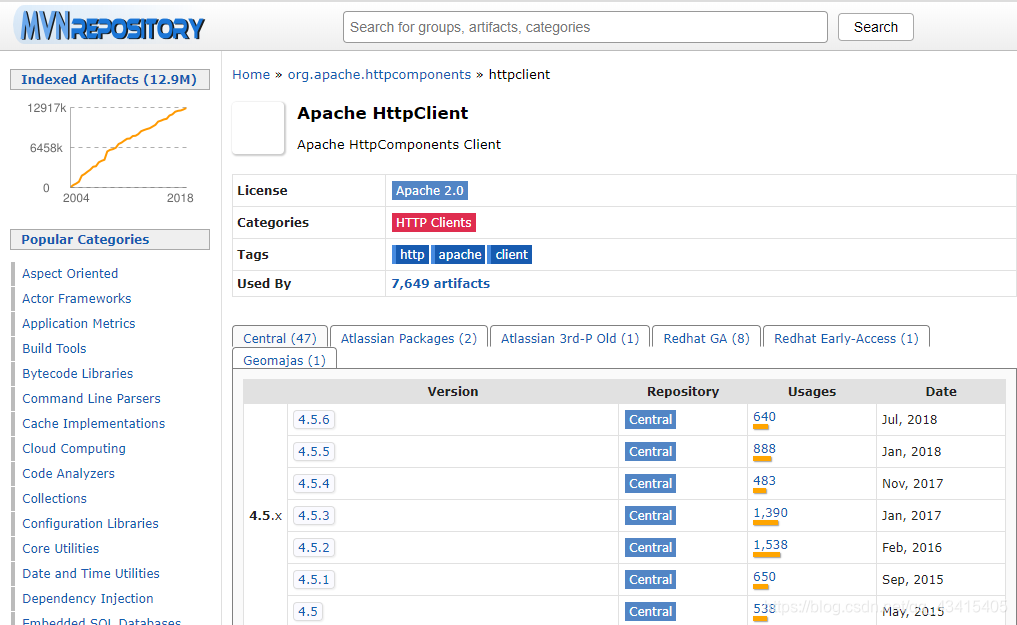This screenshot has width=1017, height=625.
Task: Switch to the Redhat Early-Access (1) tab
Action: click(846, 338)
